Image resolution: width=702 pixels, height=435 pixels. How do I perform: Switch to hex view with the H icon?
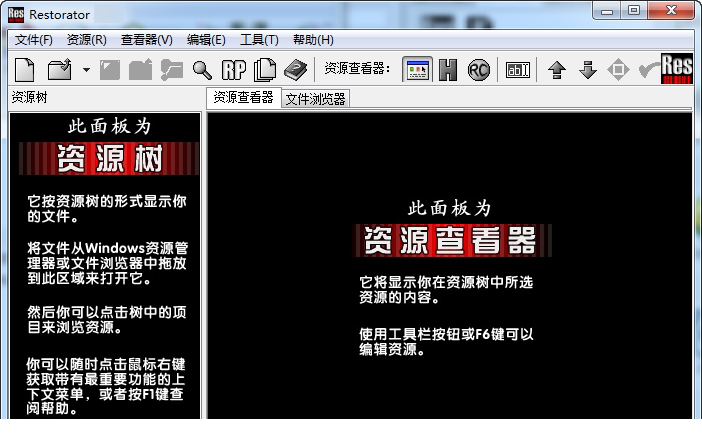pos(448,70)
